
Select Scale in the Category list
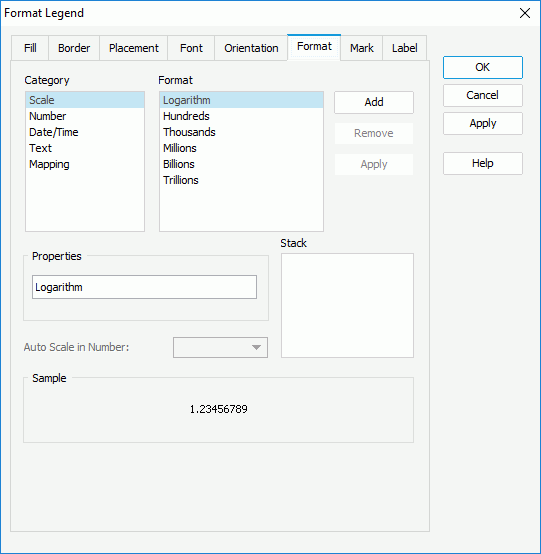tap(85, 100)
